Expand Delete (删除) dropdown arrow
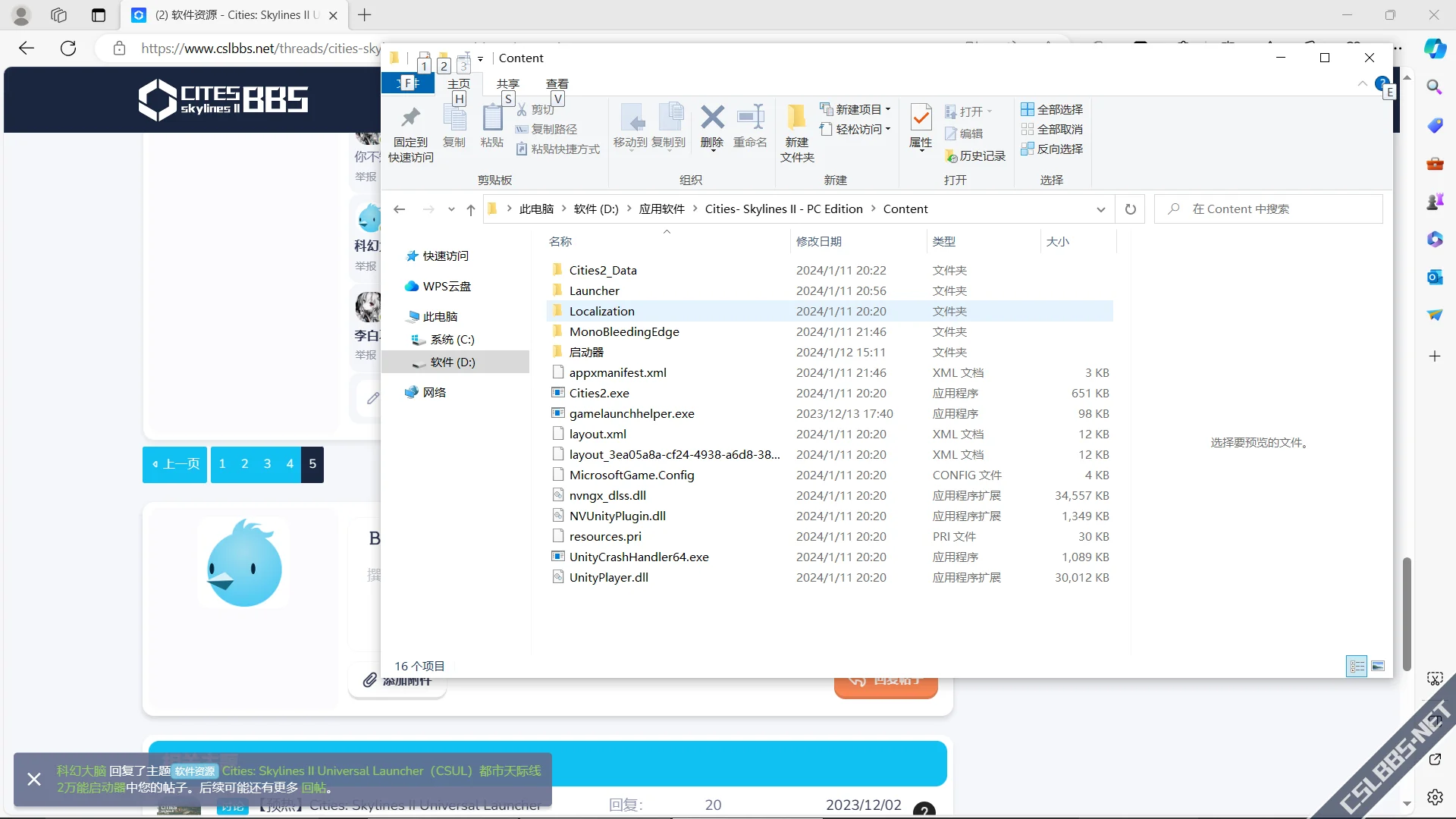 pos(712,151)
